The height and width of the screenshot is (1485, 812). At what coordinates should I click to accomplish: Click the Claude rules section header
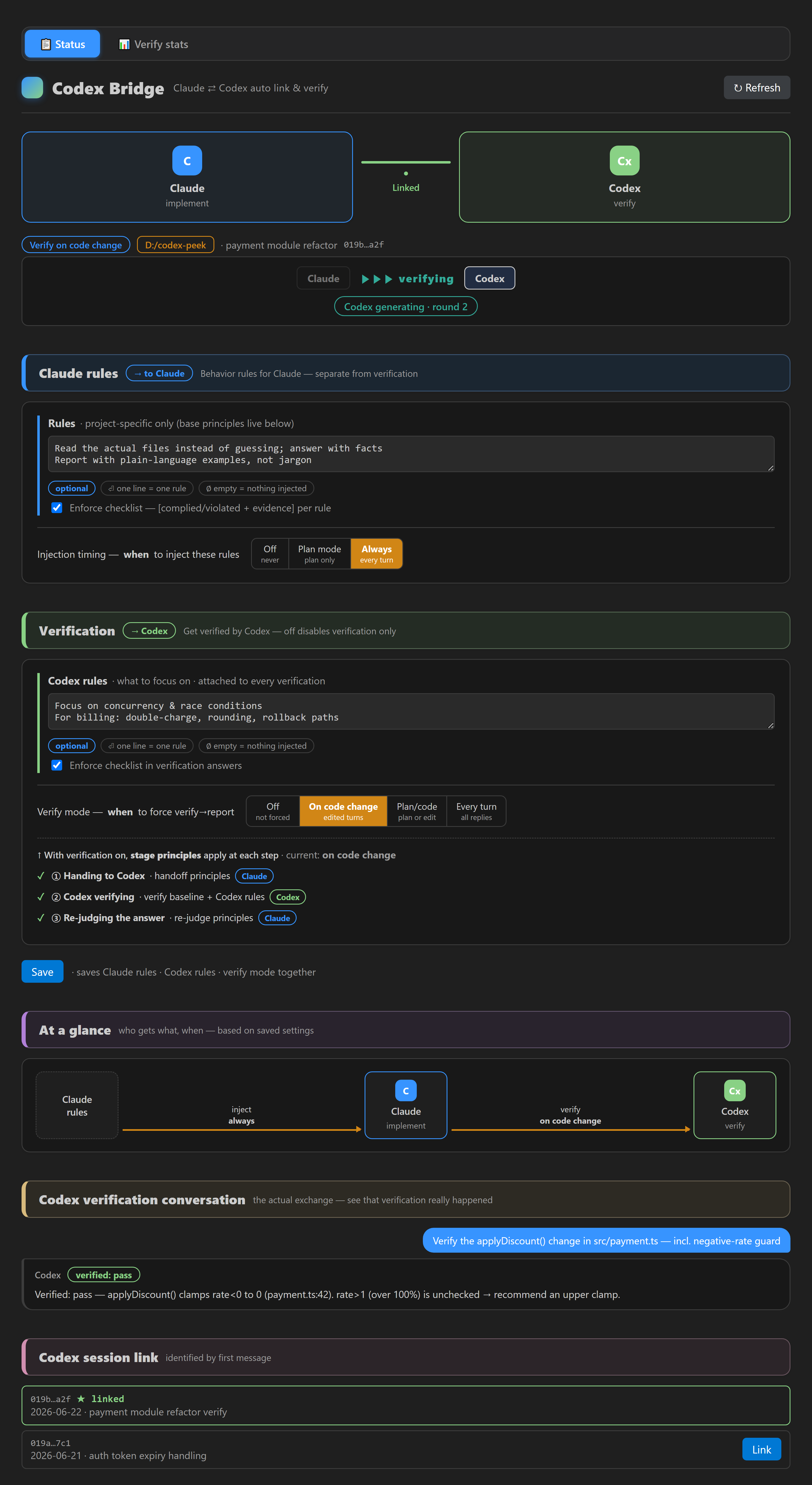(x=406, y=374)
